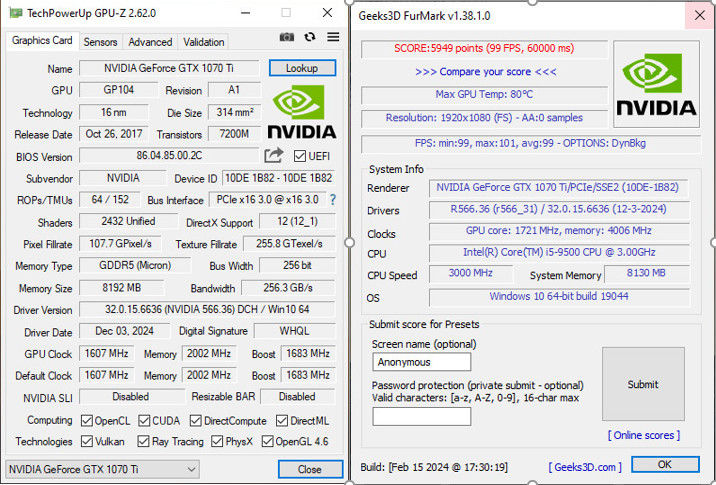Click the GPU-Z refresh icon

(310, 37)
